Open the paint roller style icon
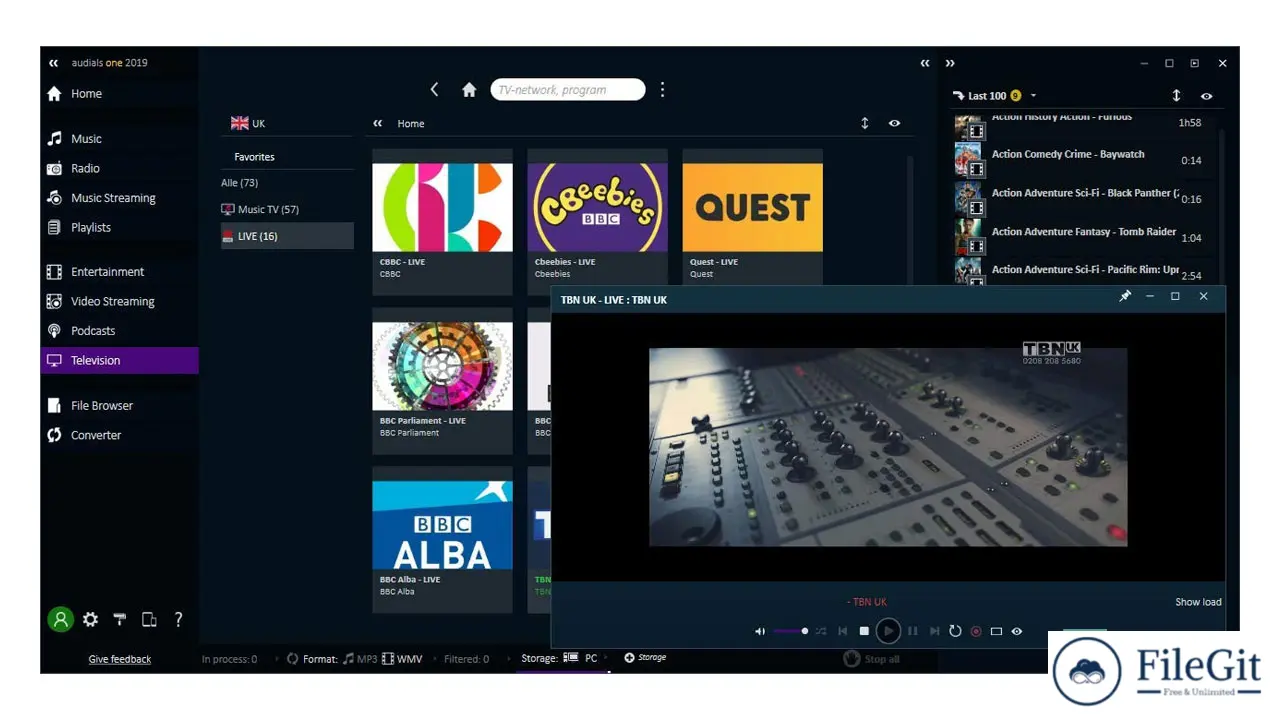This screenshot has width=1280, height=720. pyautogui.click(x=119, y=619)
